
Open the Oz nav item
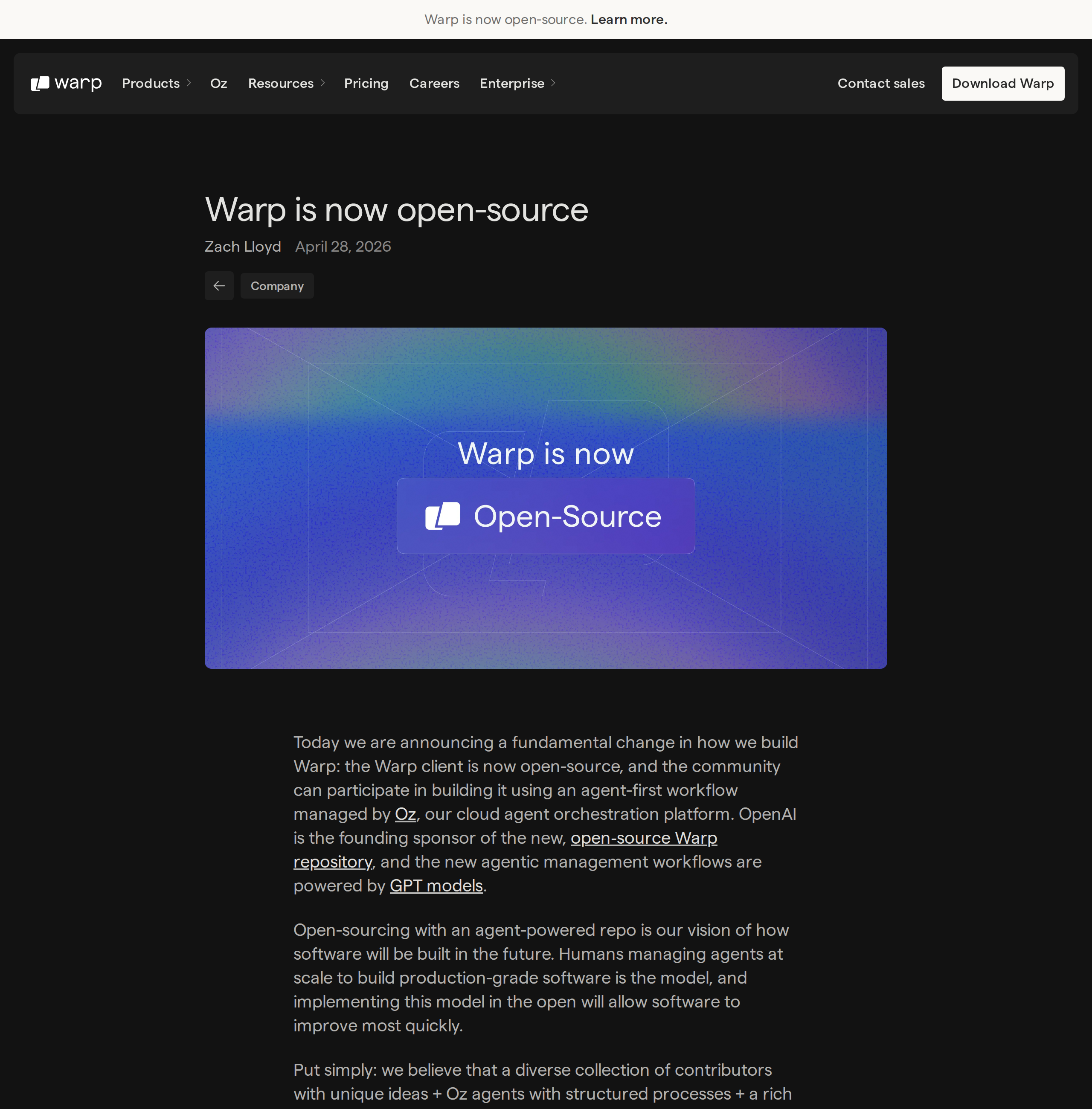pyautogui.click(x=218, y=84)
